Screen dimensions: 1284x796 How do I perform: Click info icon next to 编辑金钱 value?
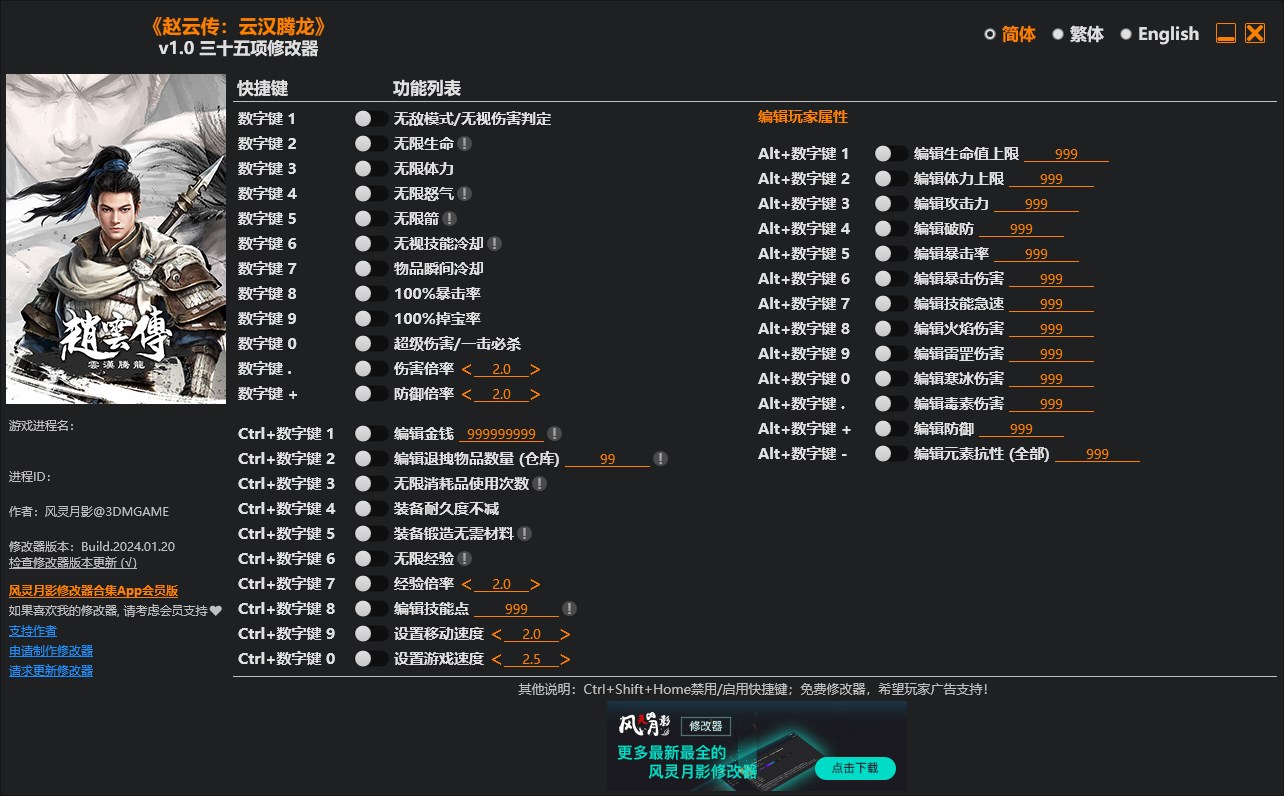click(554, 434)
